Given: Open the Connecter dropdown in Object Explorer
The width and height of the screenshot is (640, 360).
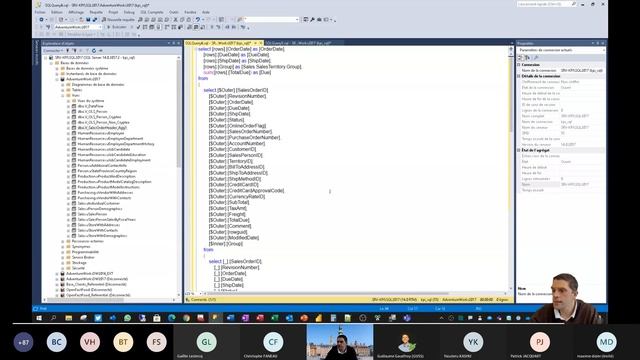Looking at the screenshot, I should pos(53,51).
